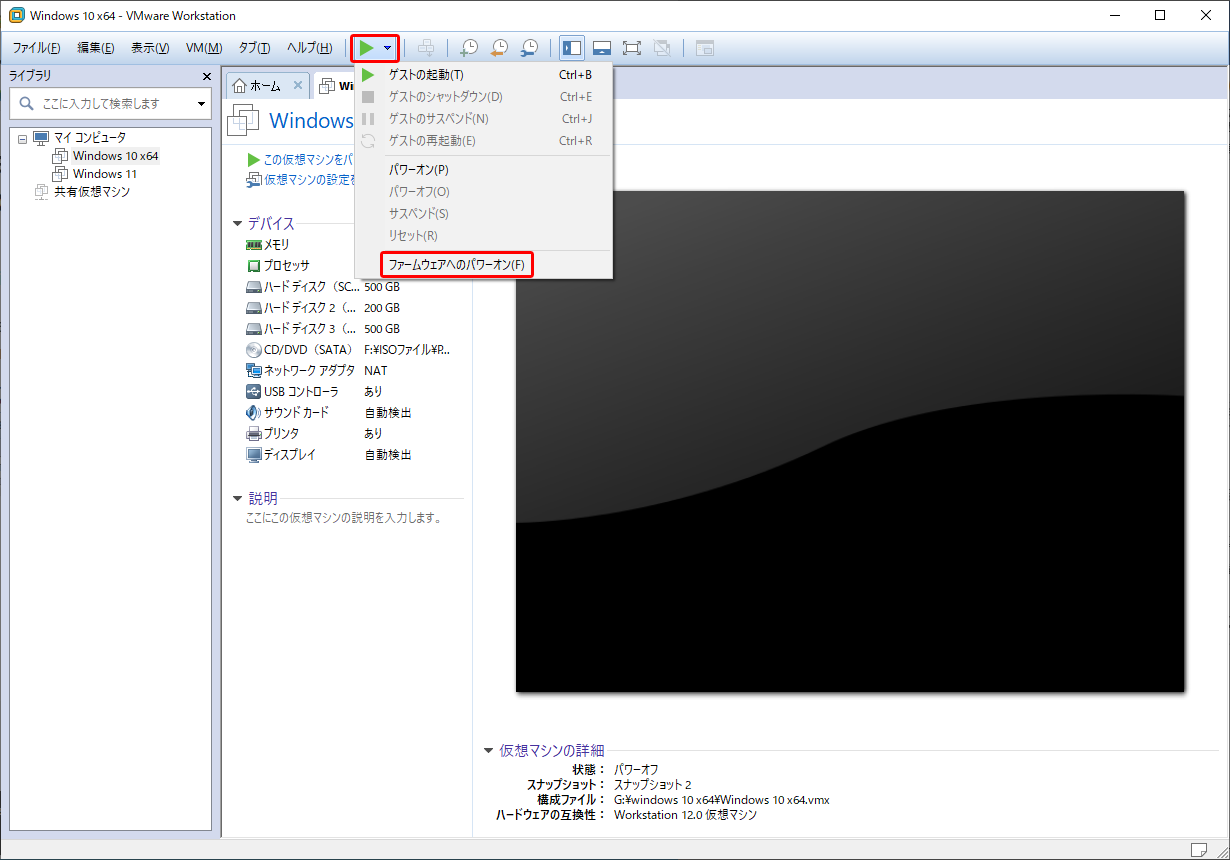This screenshot has width=1230, height=860.
Task: Toggle the thumbnail bar view button
Action: coord(602,48)
